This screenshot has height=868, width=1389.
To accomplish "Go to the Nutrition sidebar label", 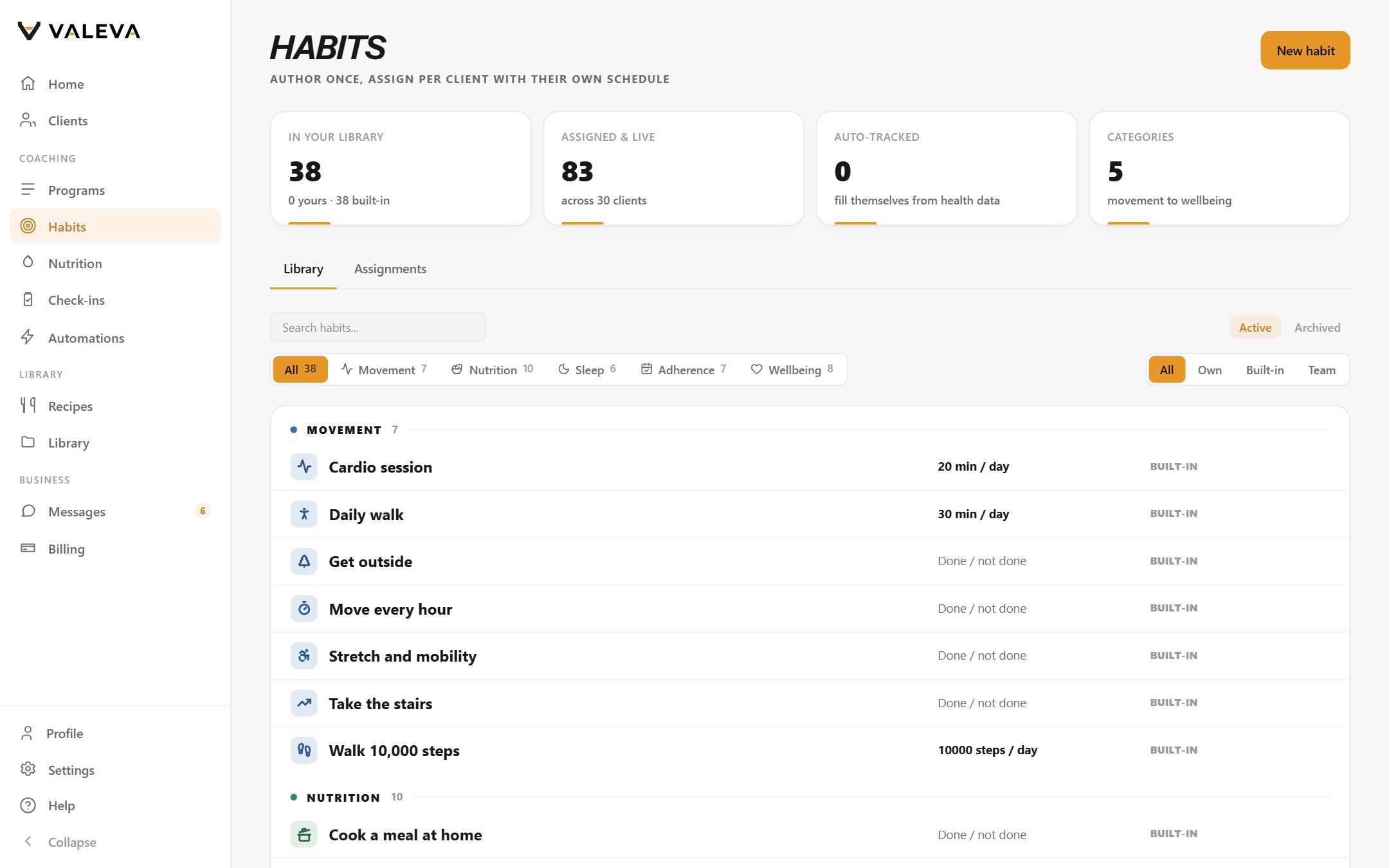I will tap(75, 264).
